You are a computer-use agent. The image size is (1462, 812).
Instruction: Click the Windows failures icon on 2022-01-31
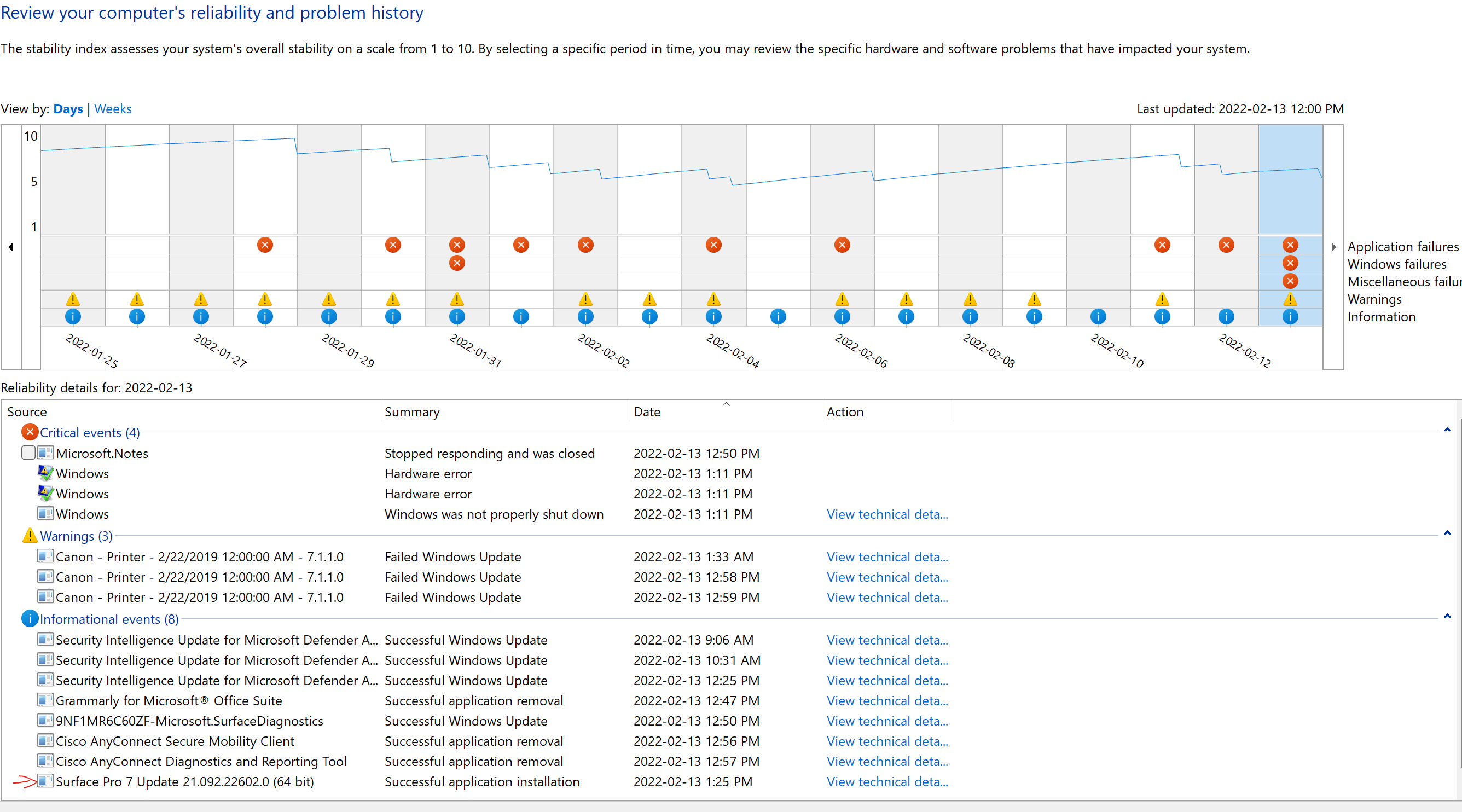tap(457, 263)
